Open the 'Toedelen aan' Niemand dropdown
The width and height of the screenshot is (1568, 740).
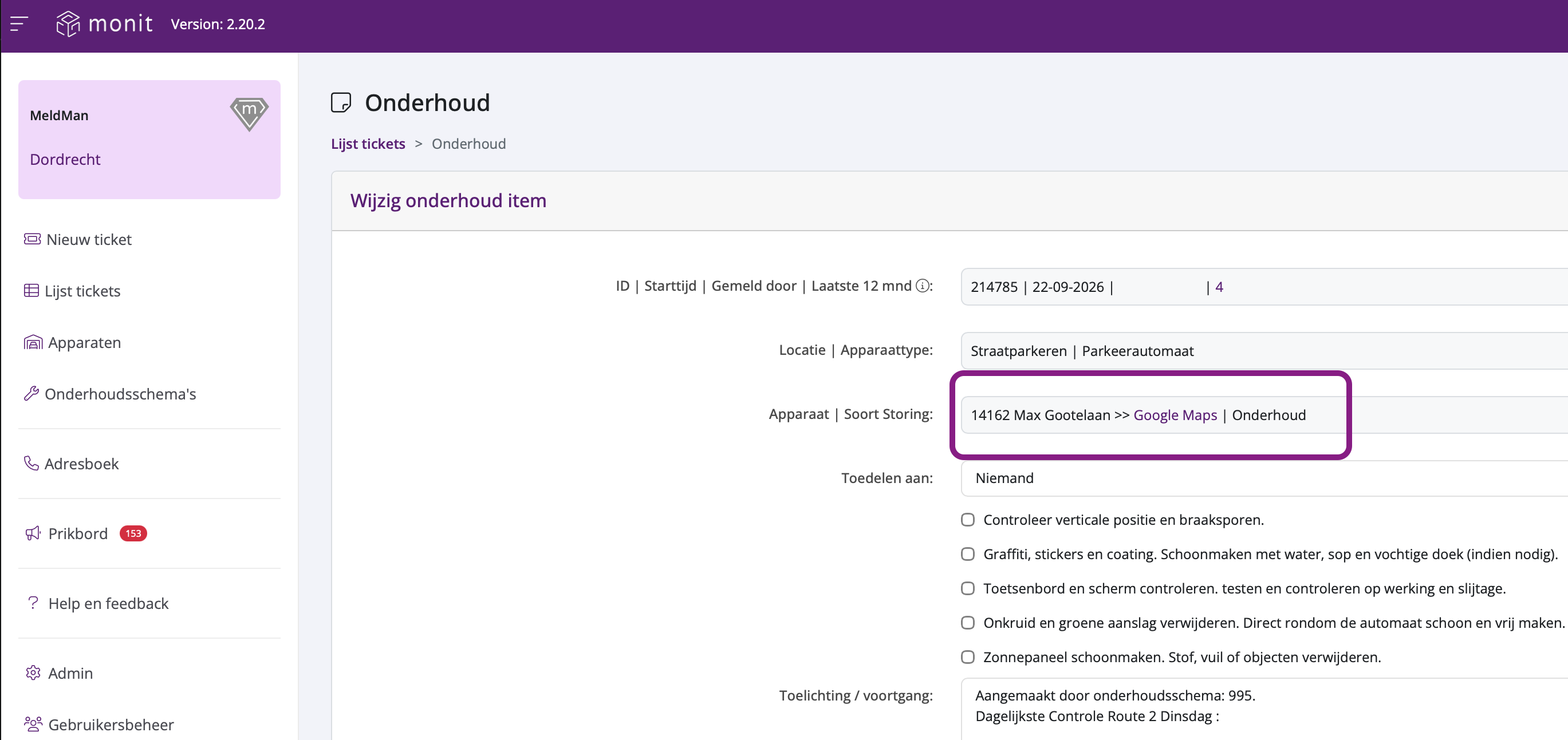1264,478
